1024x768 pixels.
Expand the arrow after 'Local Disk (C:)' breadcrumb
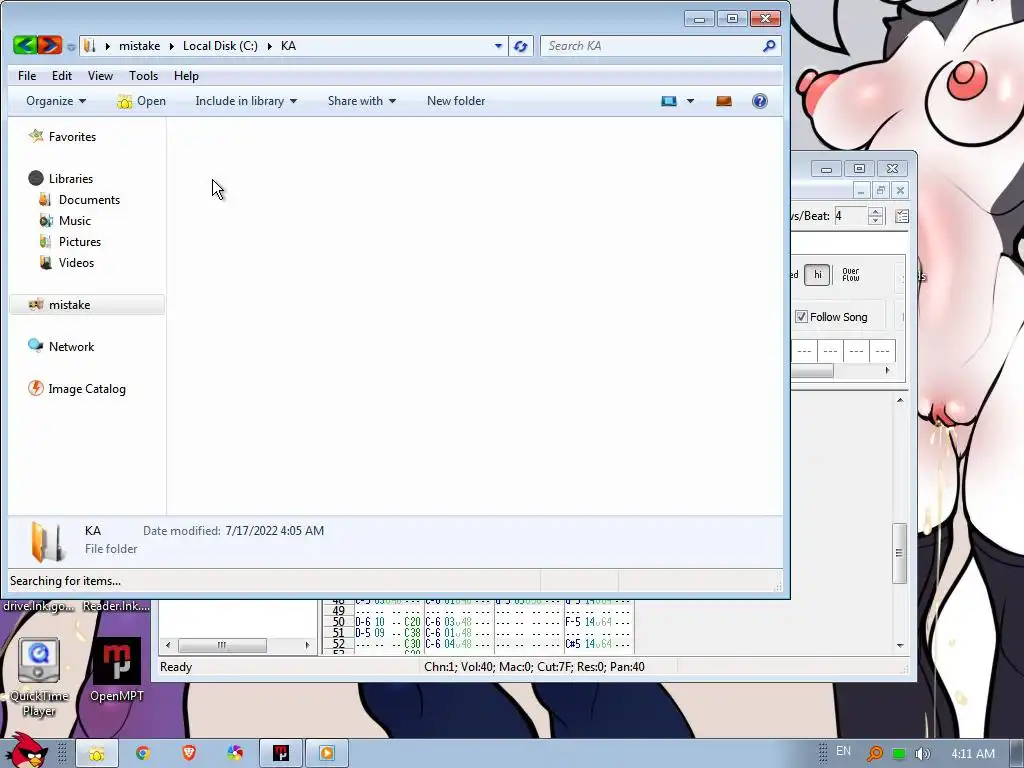269,46
